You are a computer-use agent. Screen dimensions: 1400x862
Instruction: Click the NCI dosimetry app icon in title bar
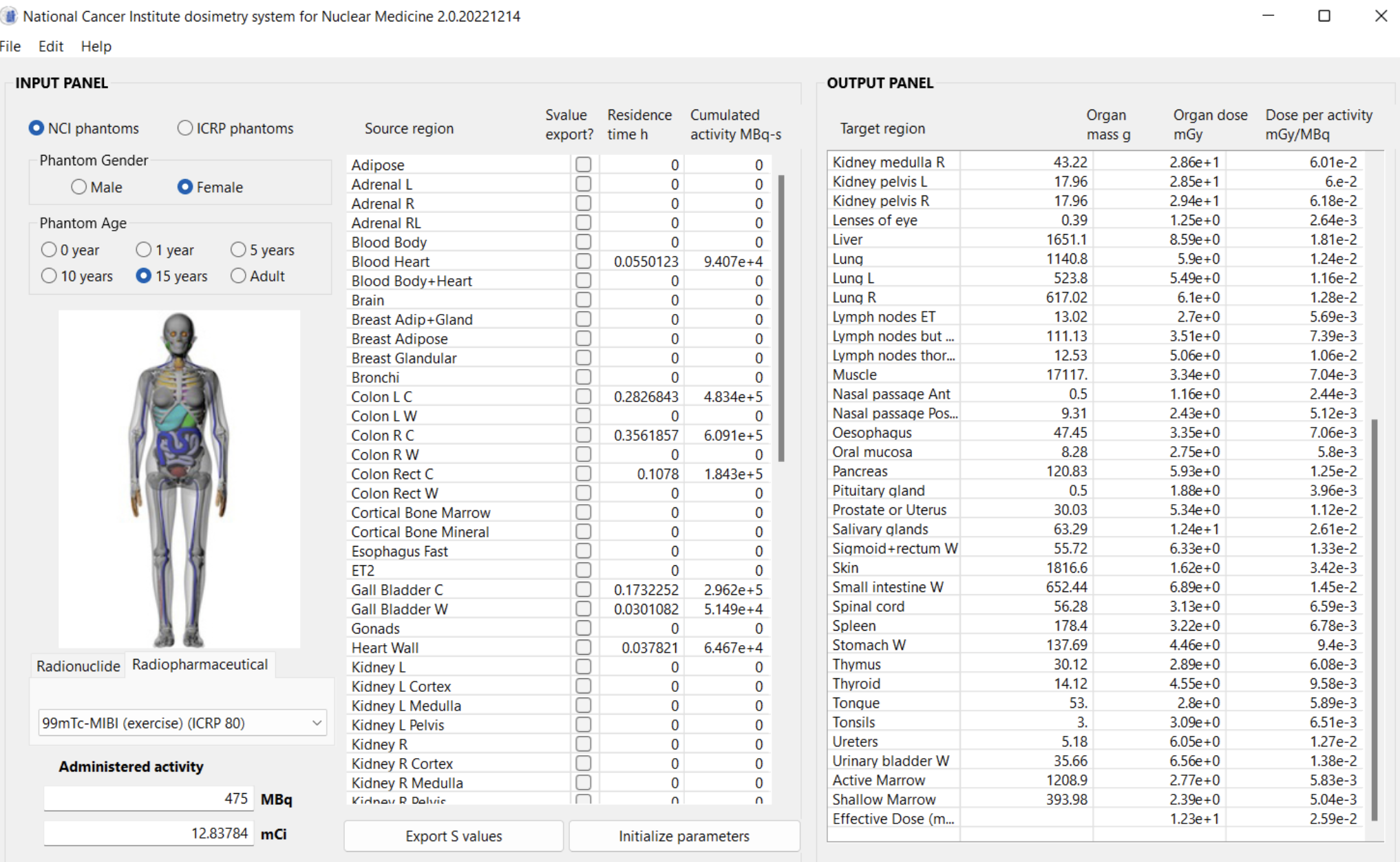point(9,16)
